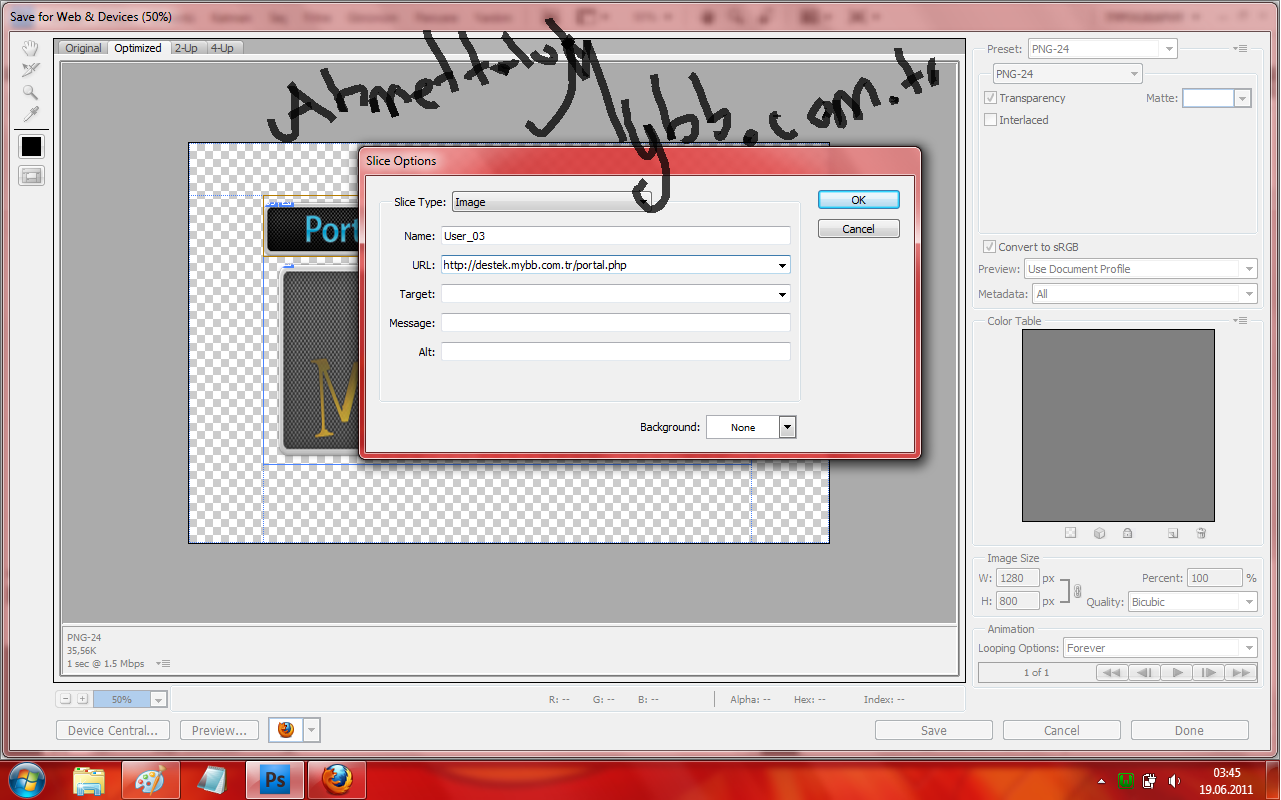Click OK in Slice Options dialog
This screenshot has width=1281, height=800.
pyautogui.click(x=858, y=200)
